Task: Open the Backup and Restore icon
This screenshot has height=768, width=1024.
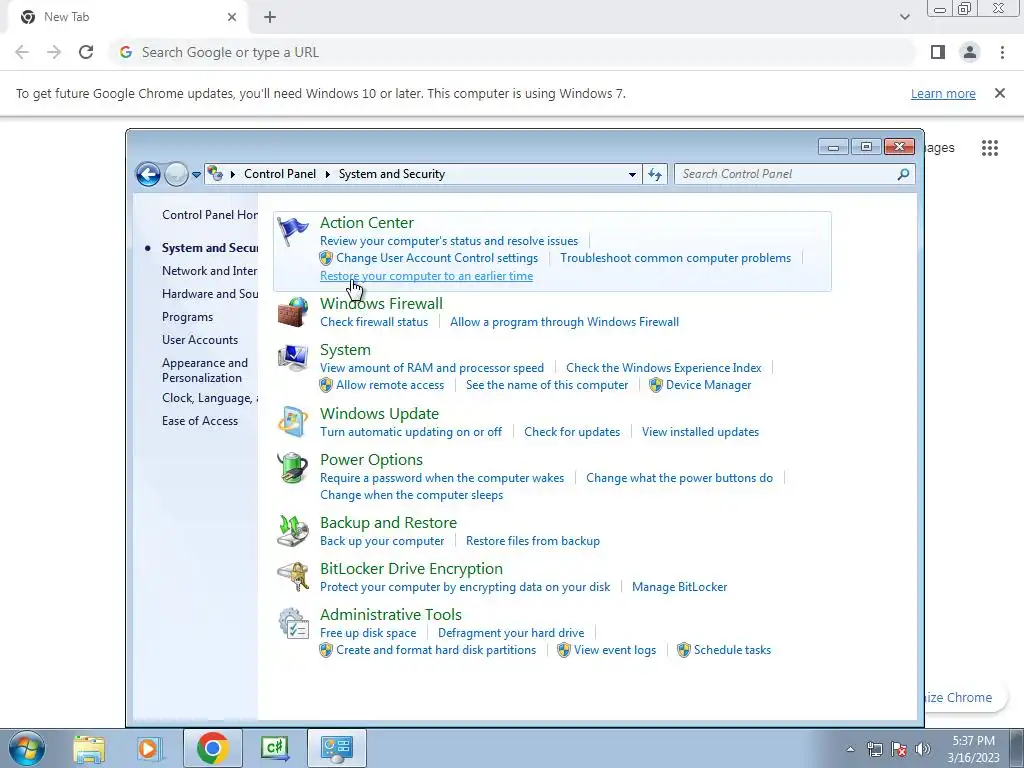Action: (x=293, y=531)
